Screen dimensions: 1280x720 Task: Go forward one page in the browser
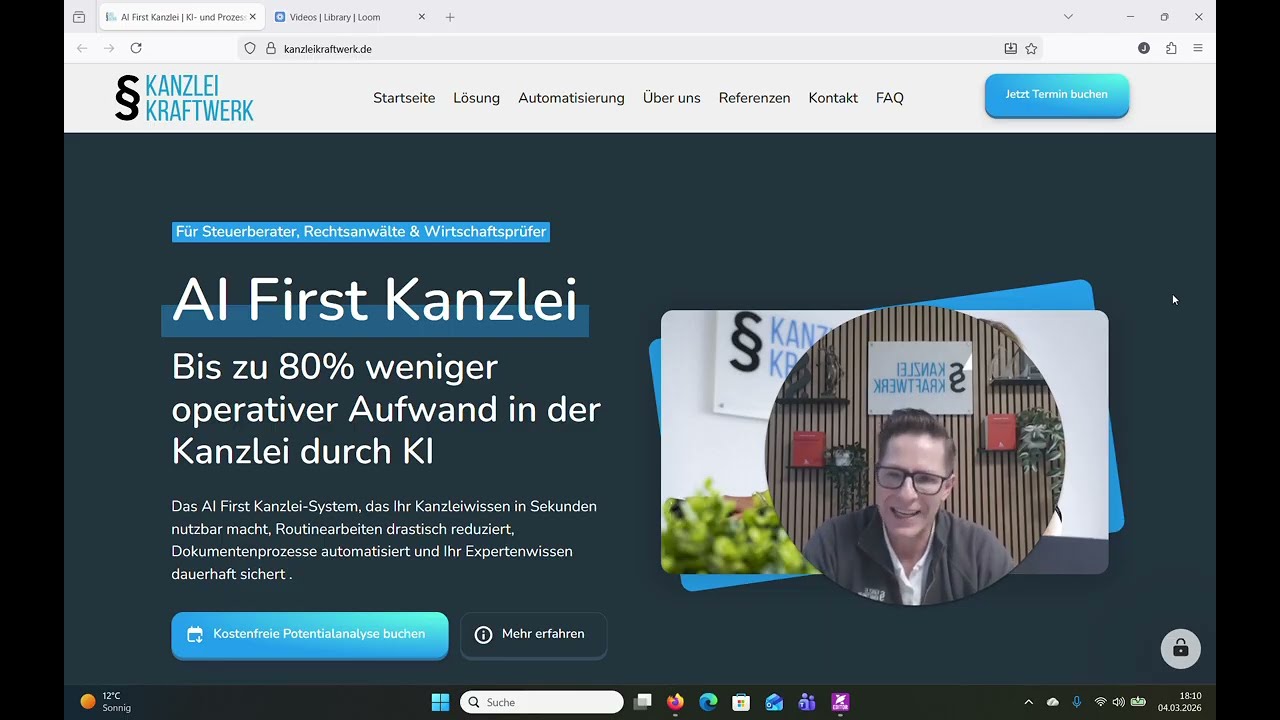pos(109,48)
